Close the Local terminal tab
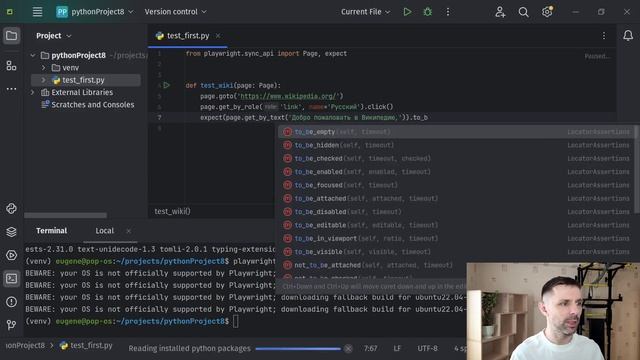640x360 pixels. (x=129, y=231)
